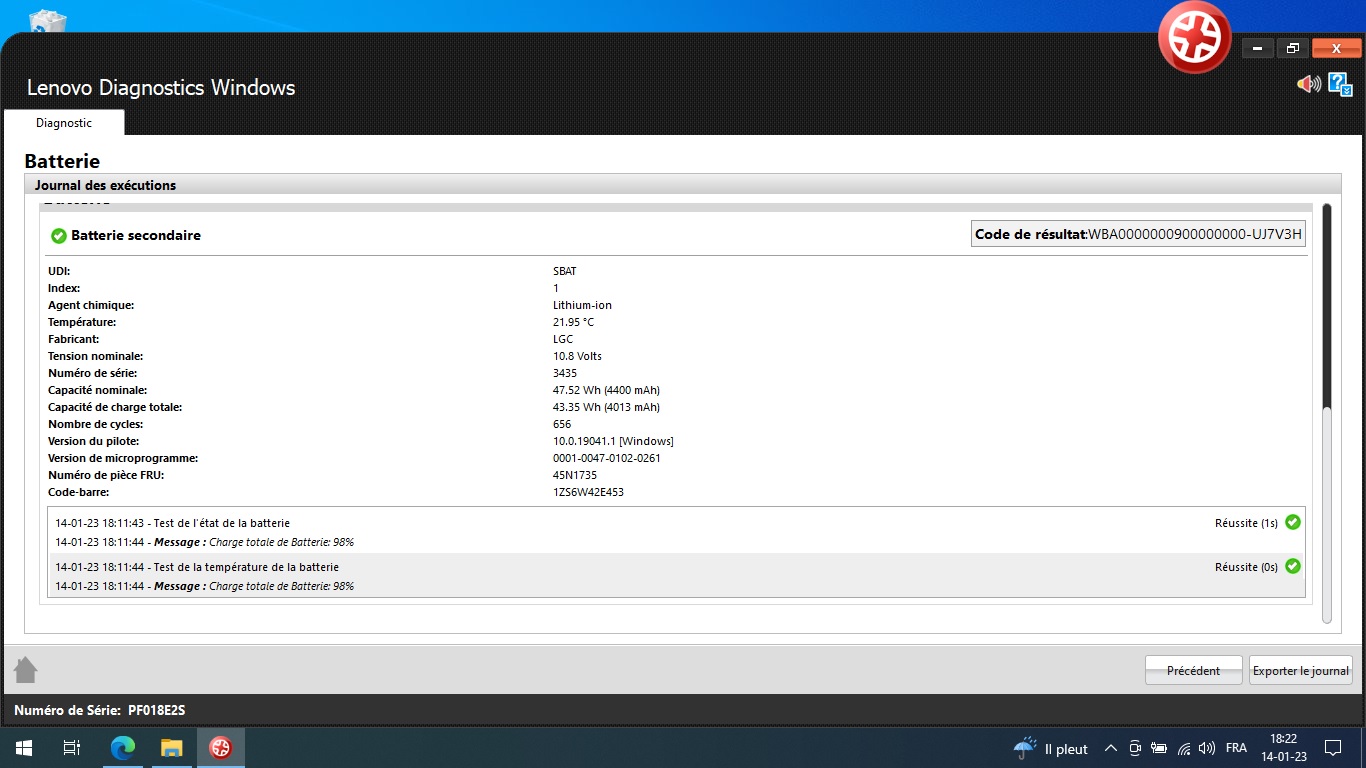Toggle the sound speaker icon
This screenshot has width=1366, height=768.
(1308, 84)
